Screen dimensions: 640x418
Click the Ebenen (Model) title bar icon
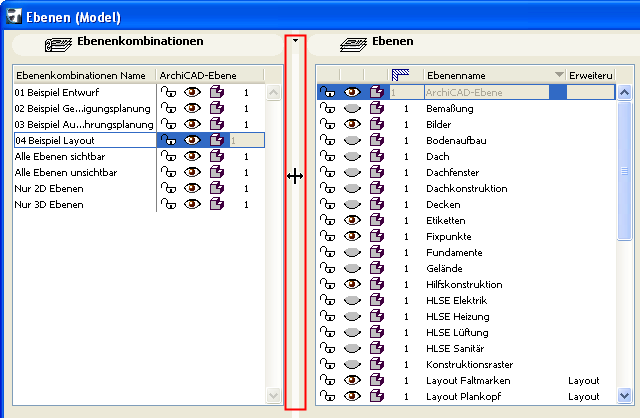(14, 16)
